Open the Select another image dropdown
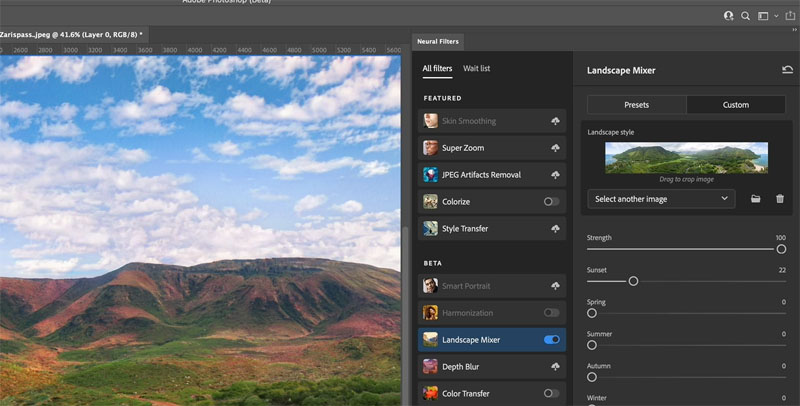Image resolution: width=800 pixels, height=406 pixels. [x=661, y=199]
